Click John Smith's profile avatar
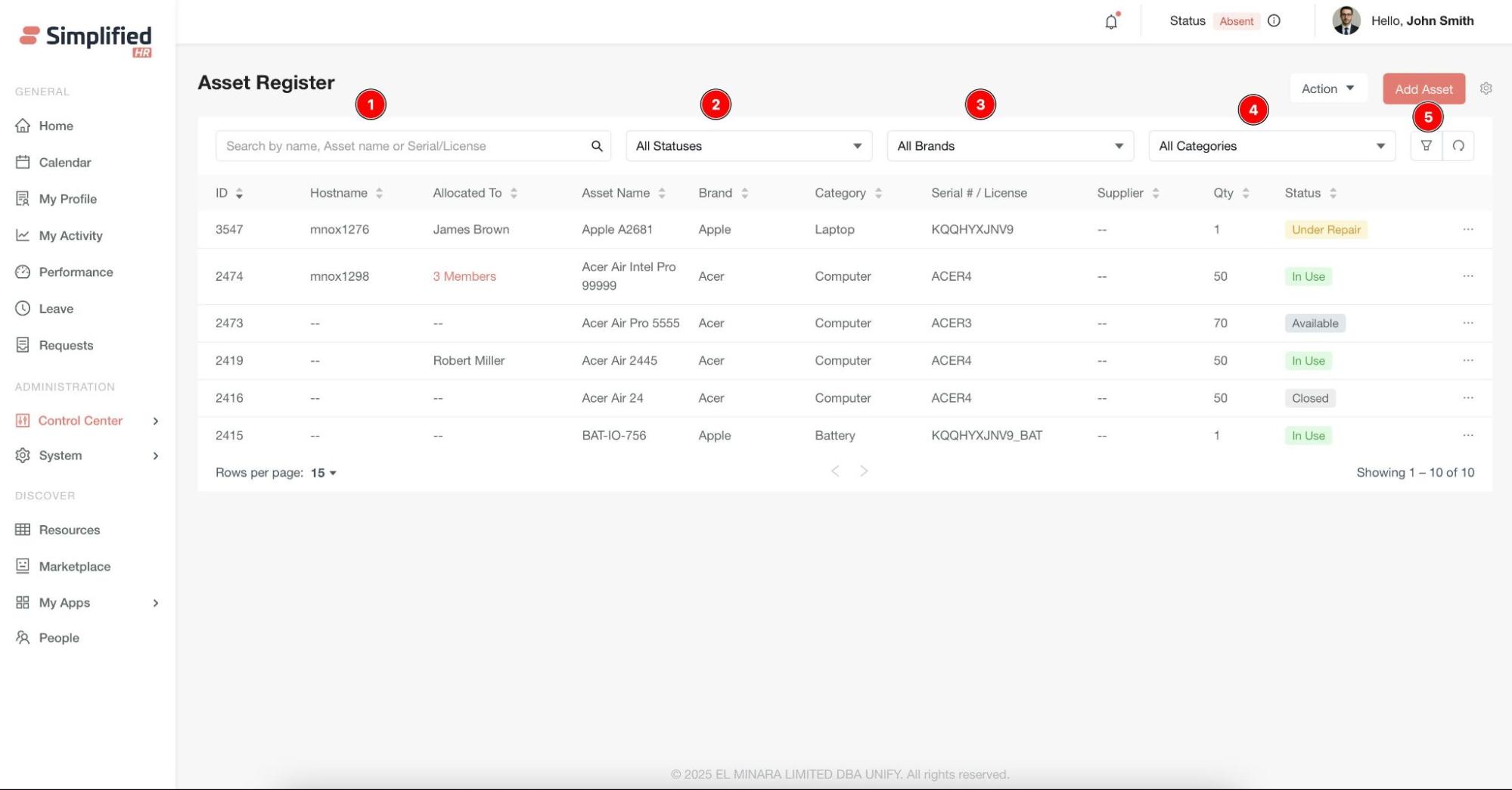This screenshot has width=1512, height=790. [1346, 21]
